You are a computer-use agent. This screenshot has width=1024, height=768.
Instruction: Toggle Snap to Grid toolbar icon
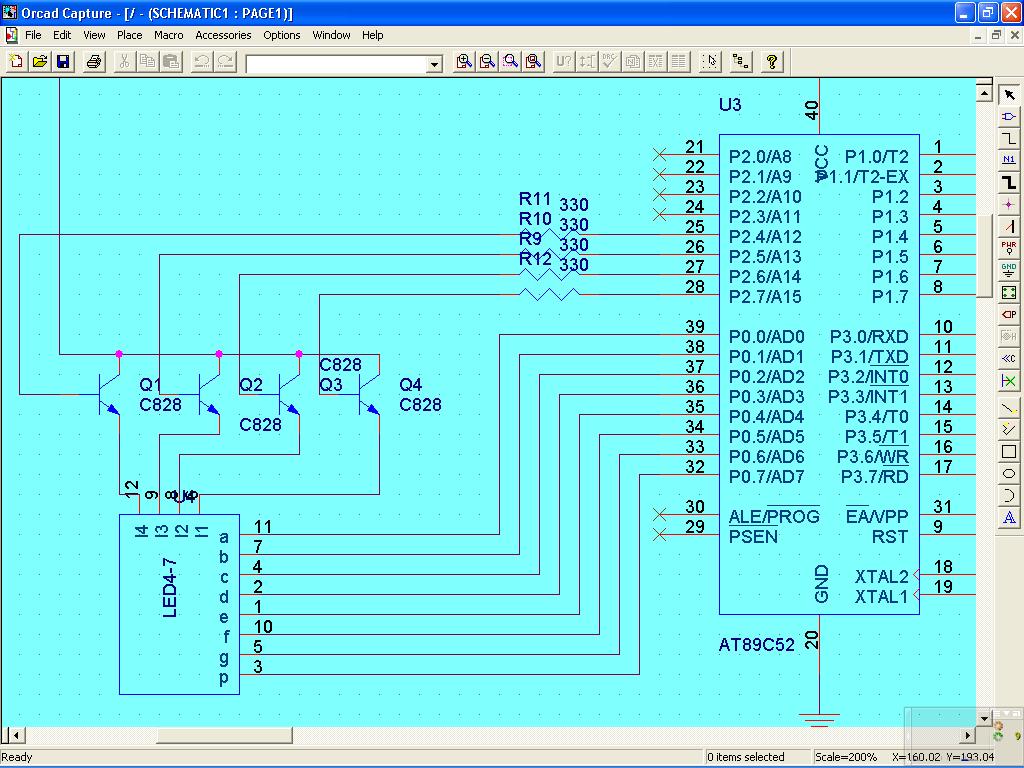click(x=711, y=61)
